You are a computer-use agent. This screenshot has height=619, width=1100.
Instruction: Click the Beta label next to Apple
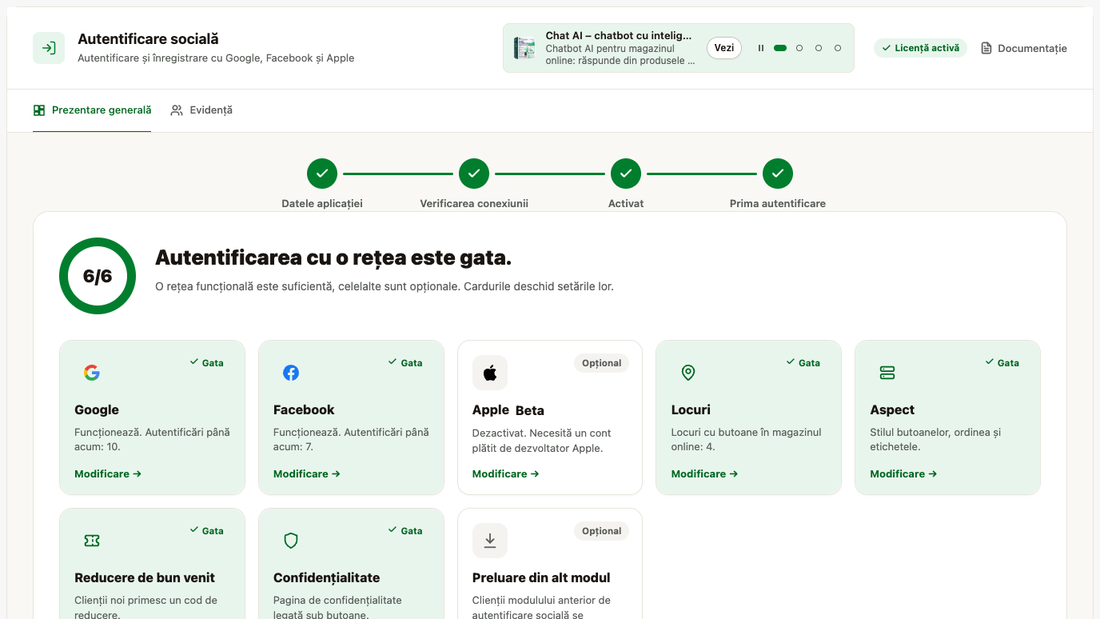click(x=530, y=411)
